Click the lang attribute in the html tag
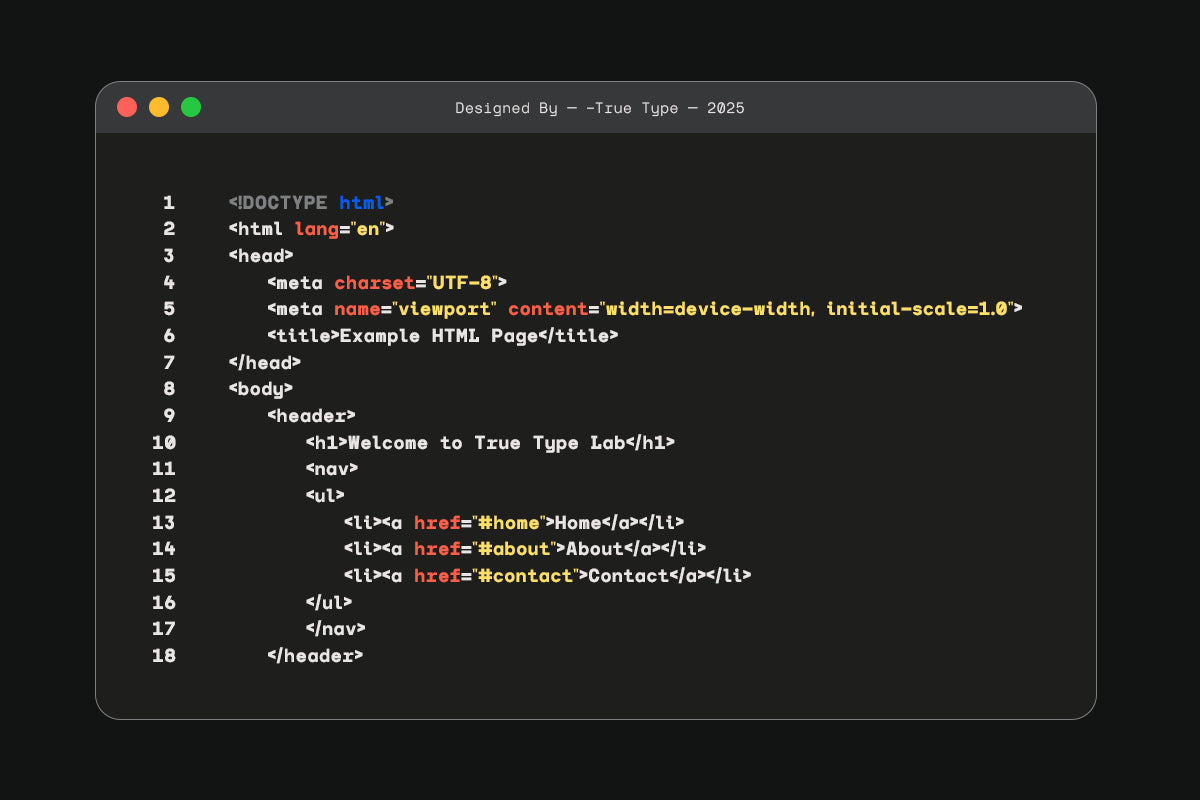 pyautogui.click(x=316, y=229)
